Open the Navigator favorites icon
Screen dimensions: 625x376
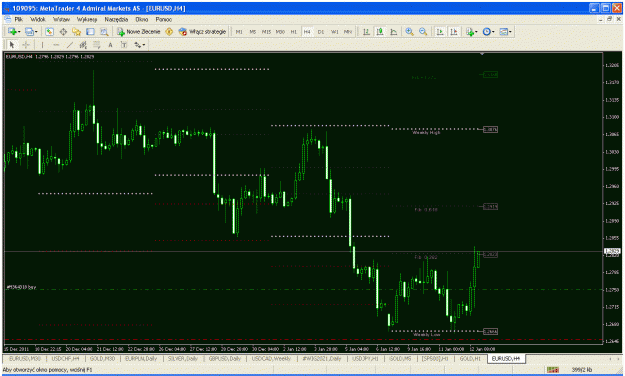[77, 31]
